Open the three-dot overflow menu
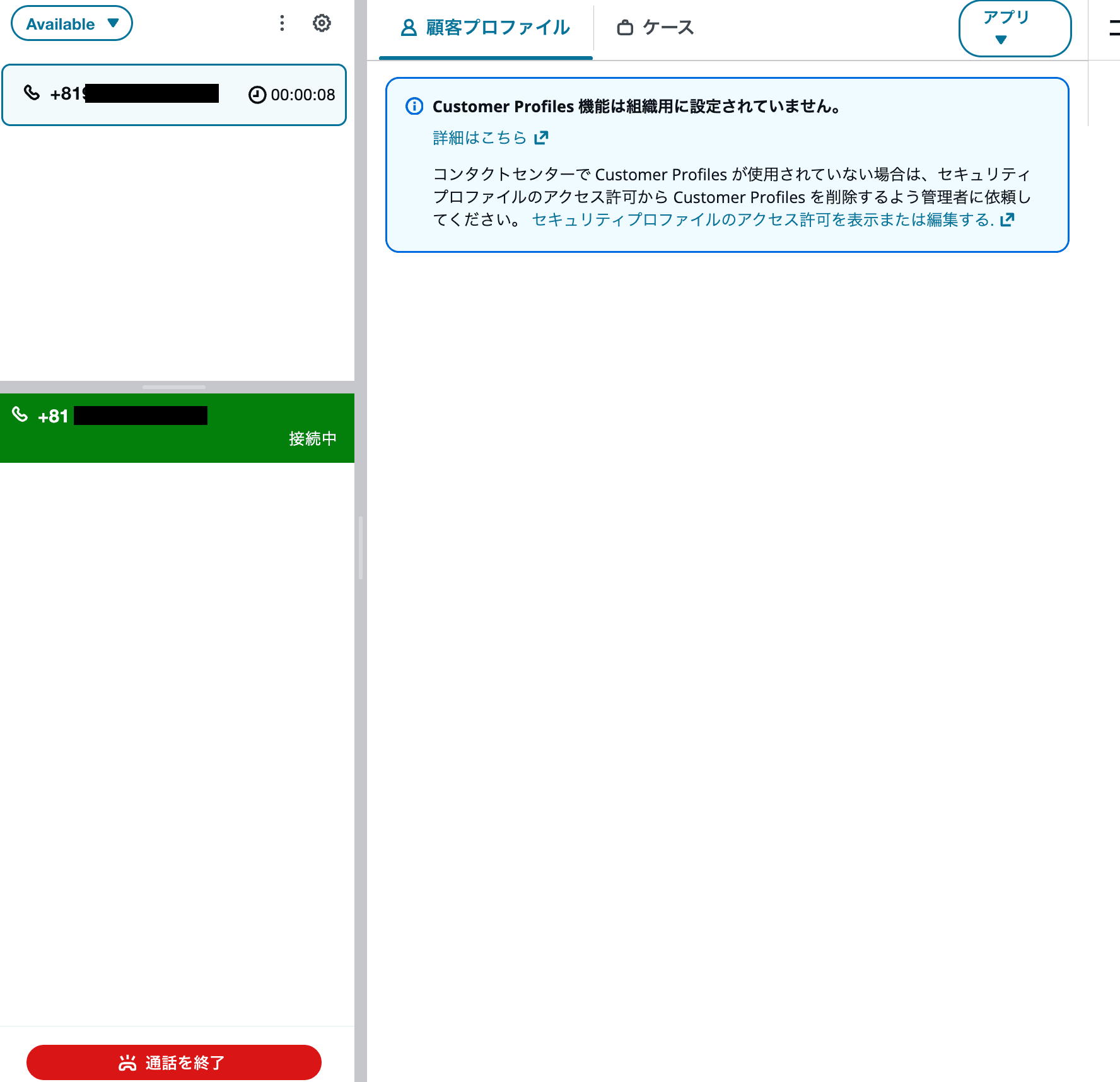1120x1082 pixels. click(282, 23)
